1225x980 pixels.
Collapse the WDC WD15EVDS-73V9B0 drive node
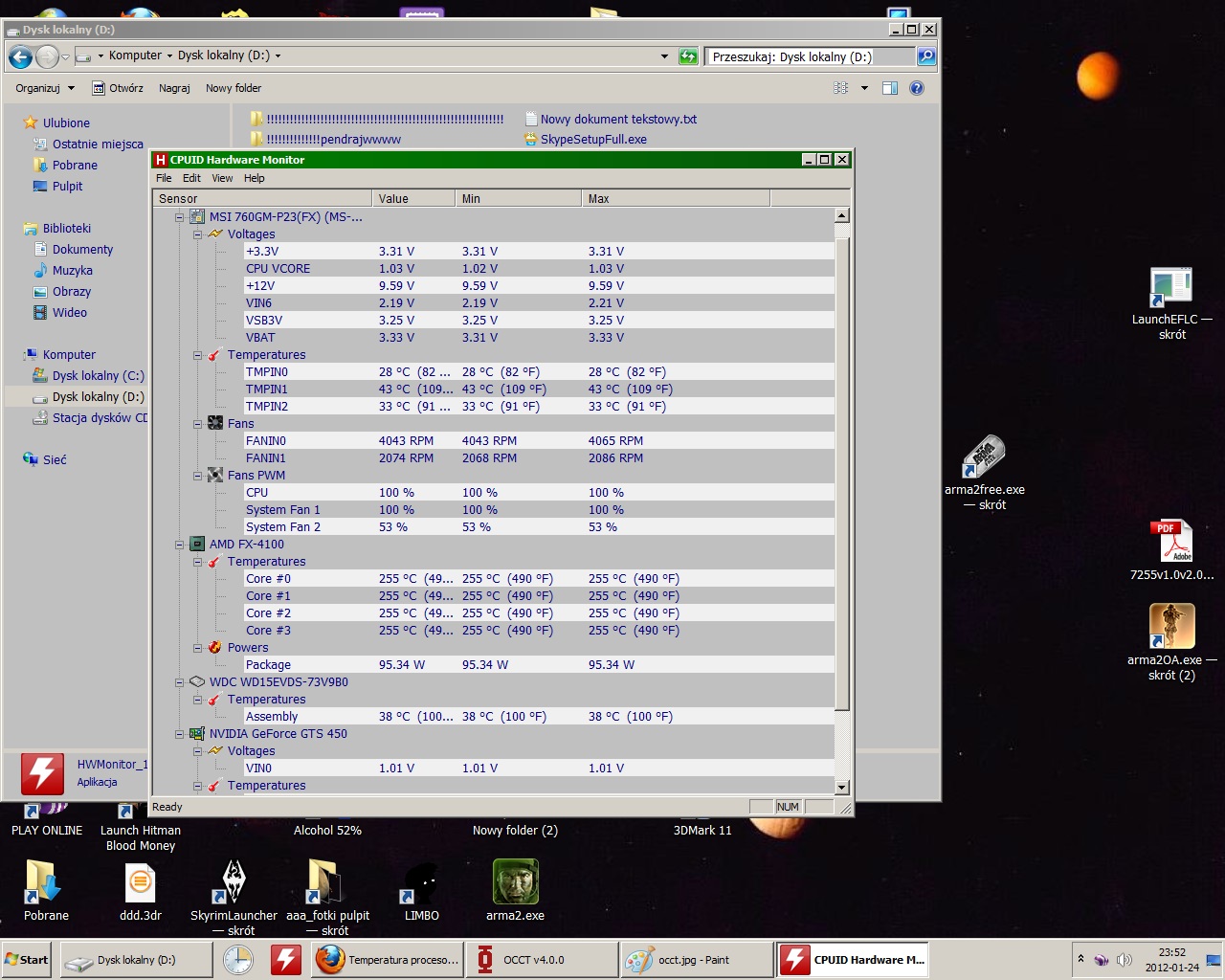(179, 682)
